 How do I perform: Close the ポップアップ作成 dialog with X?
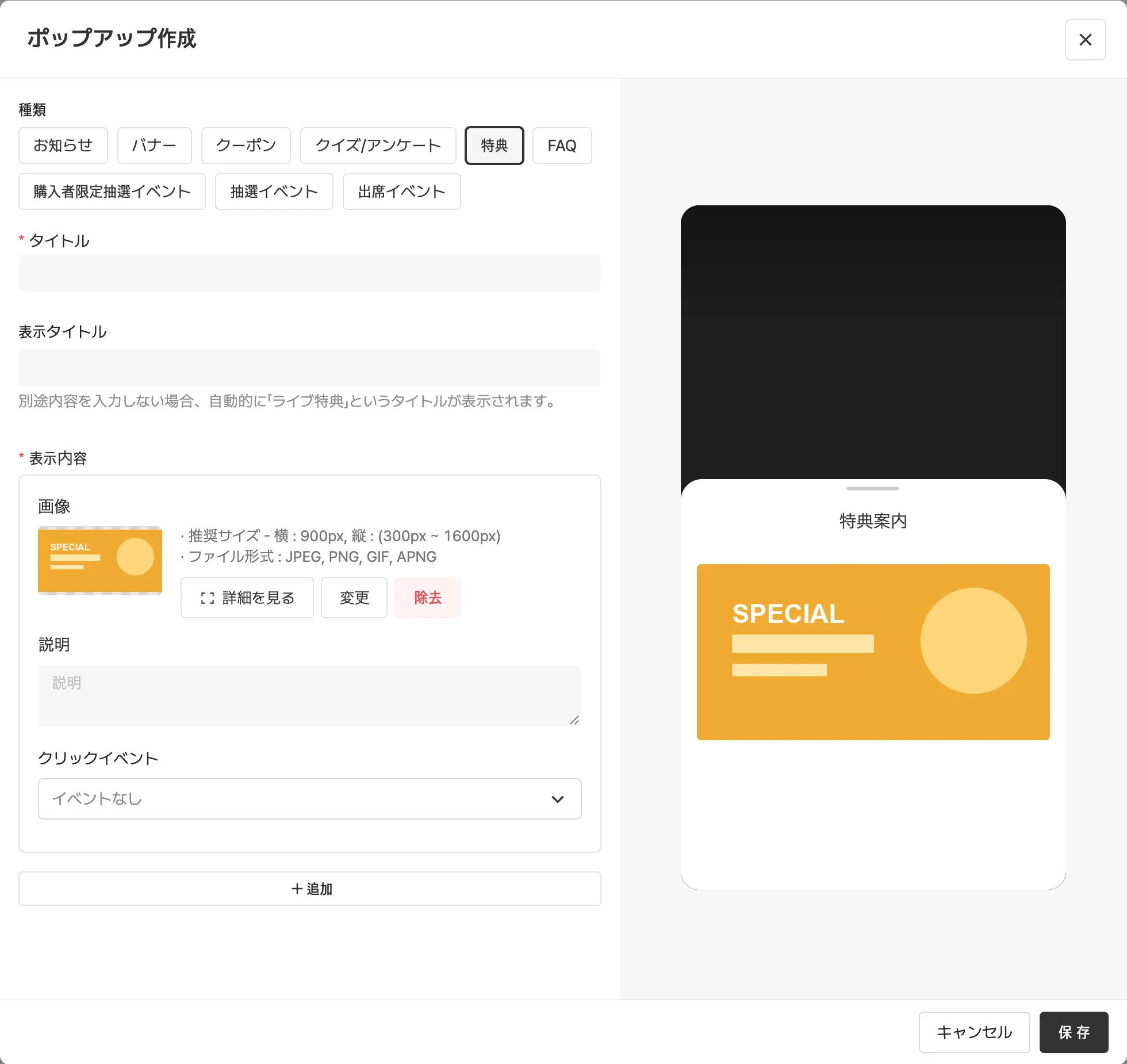(1085, 40)
